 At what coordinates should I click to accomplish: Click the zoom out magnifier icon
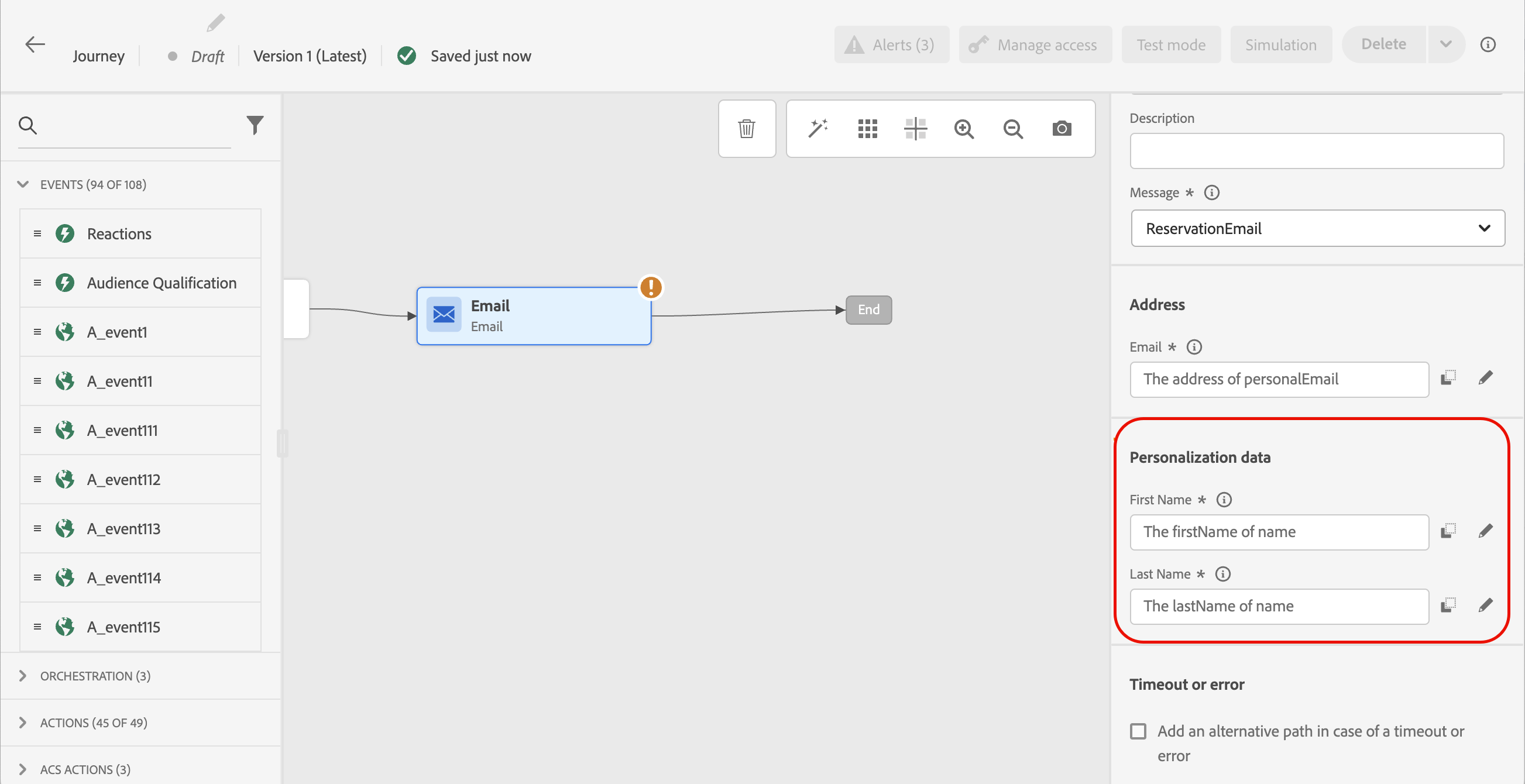click(x=1013, y=128)
